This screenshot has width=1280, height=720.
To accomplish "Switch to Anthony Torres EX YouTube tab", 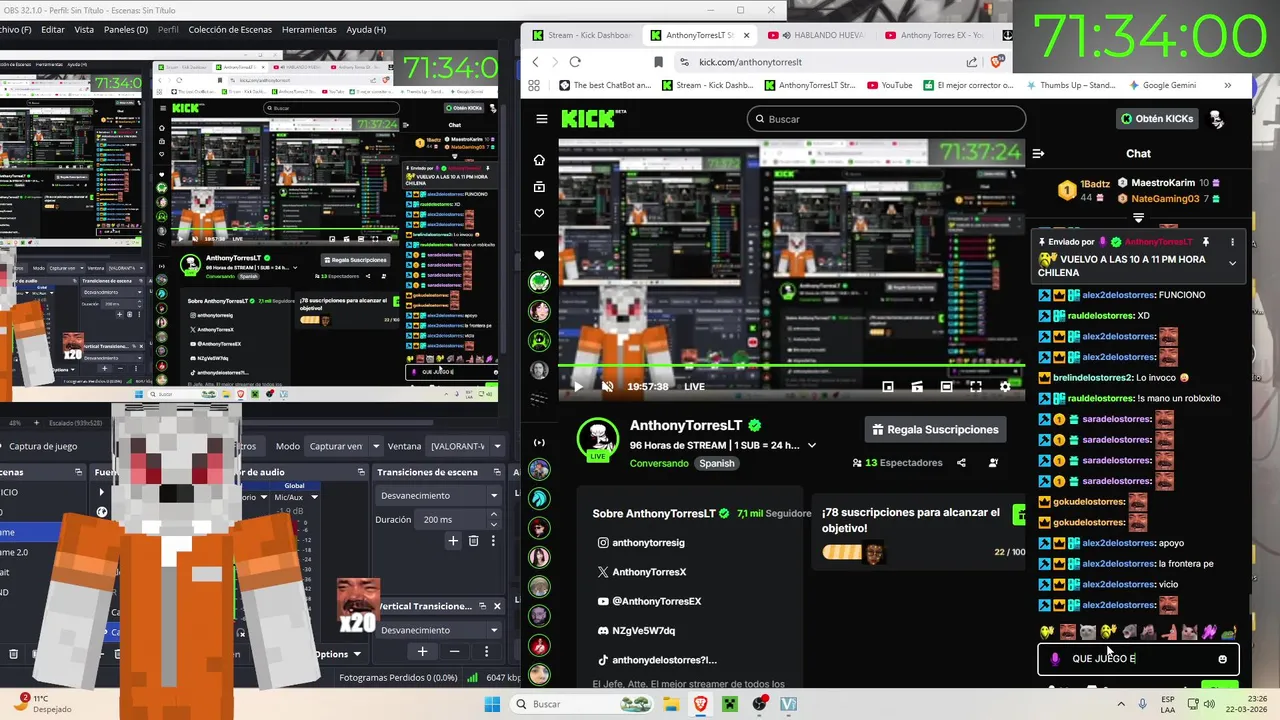I will 935,35.
